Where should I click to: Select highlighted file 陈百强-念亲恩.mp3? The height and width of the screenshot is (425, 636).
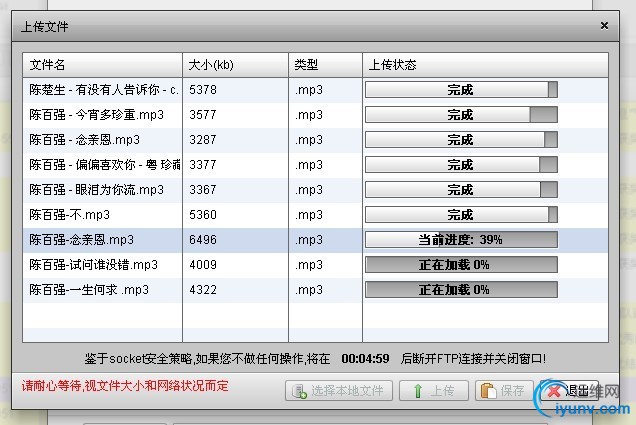(x=81, y=240)
